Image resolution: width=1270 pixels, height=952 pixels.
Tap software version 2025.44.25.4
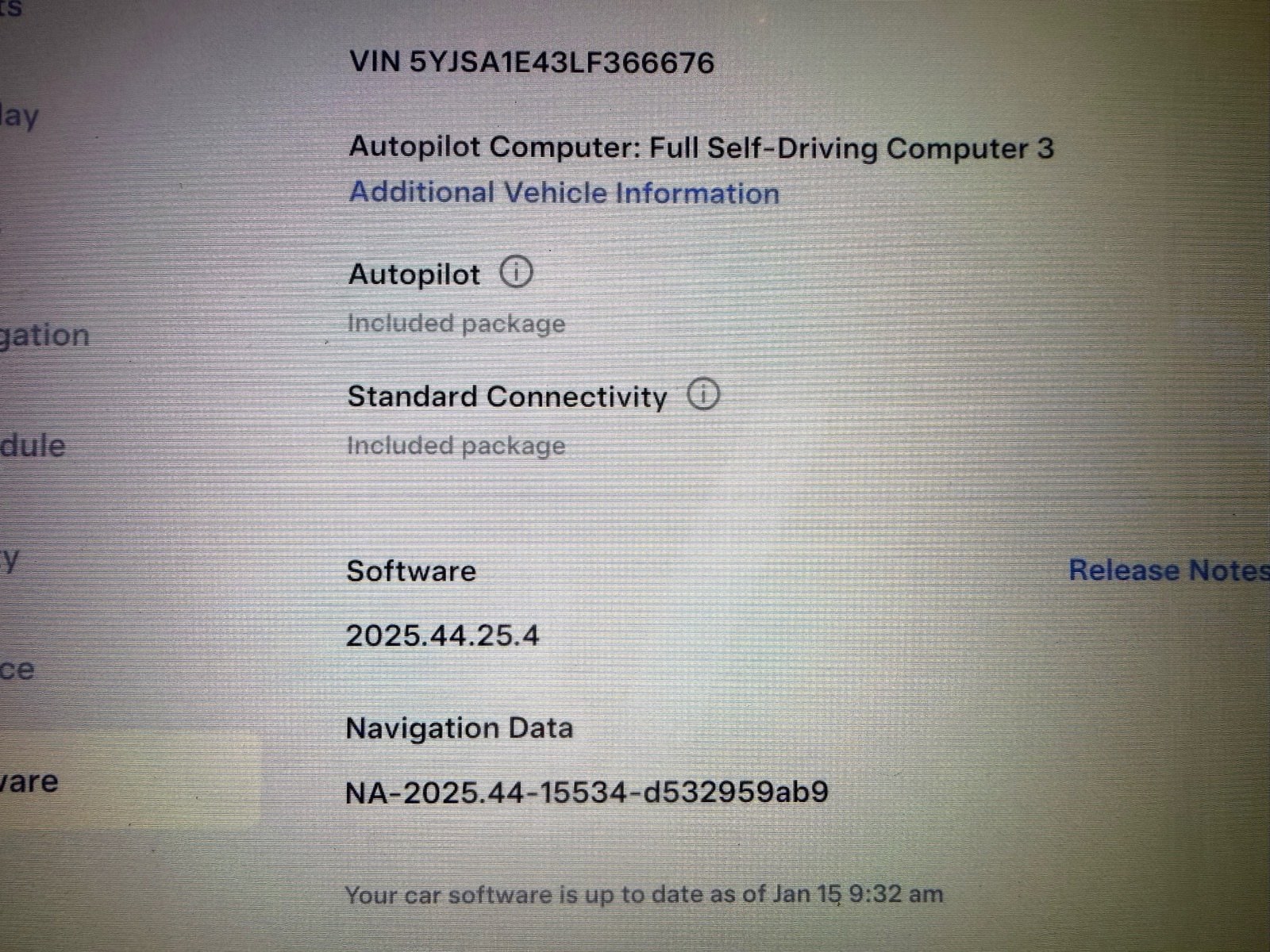click(x=442, y=635)
